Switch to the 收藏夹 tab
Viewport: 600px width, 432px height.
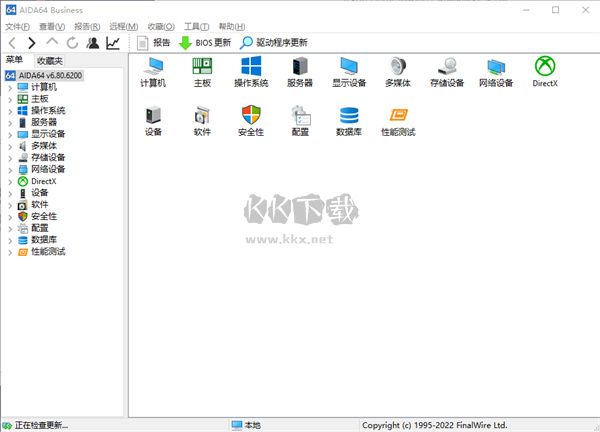click(x=50, y=61)
